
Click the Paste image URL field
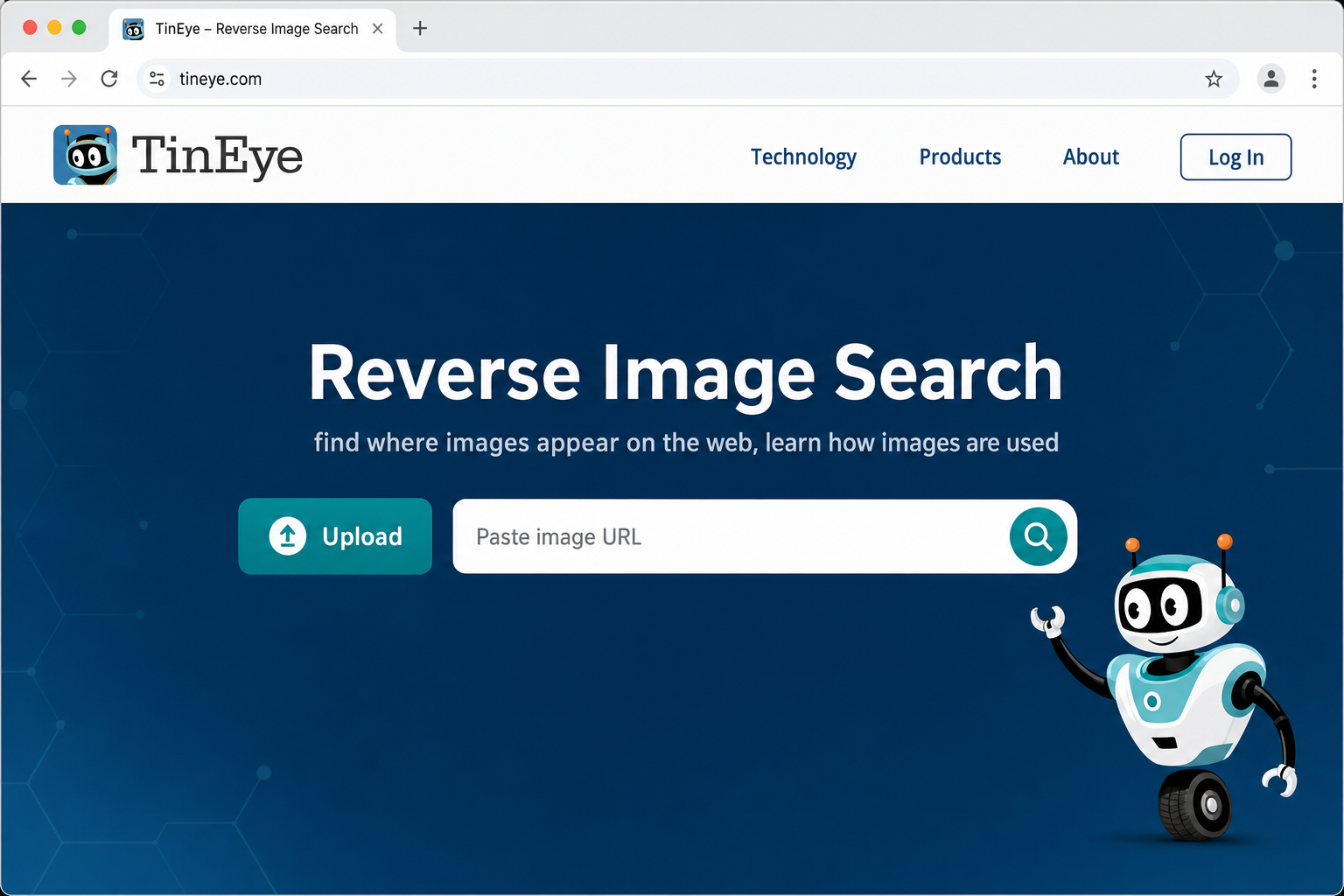click(700, 536)
